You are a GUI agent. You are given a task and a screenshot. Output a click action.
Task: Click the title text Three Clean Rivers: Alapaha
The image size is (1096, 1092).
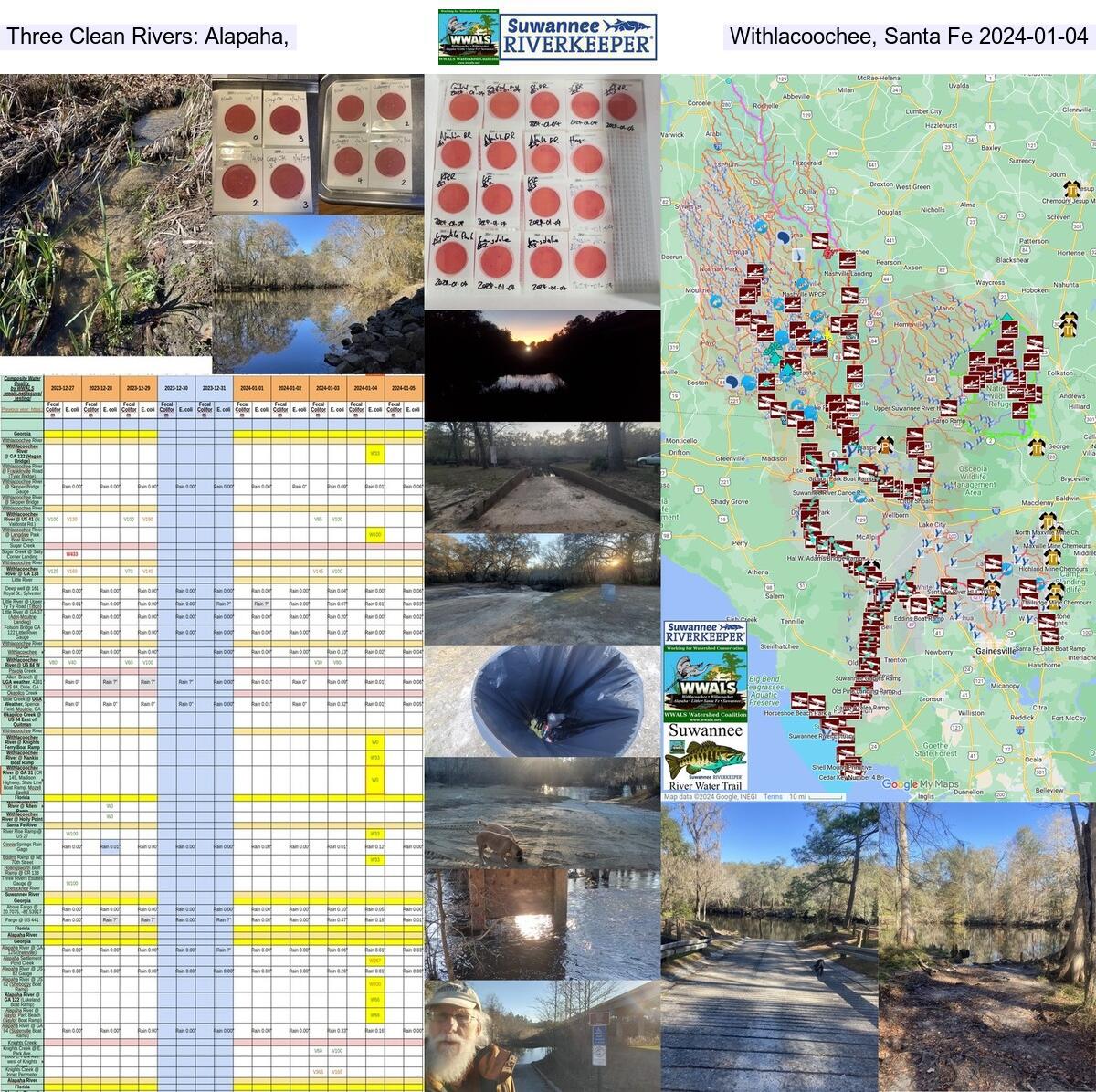148,37
